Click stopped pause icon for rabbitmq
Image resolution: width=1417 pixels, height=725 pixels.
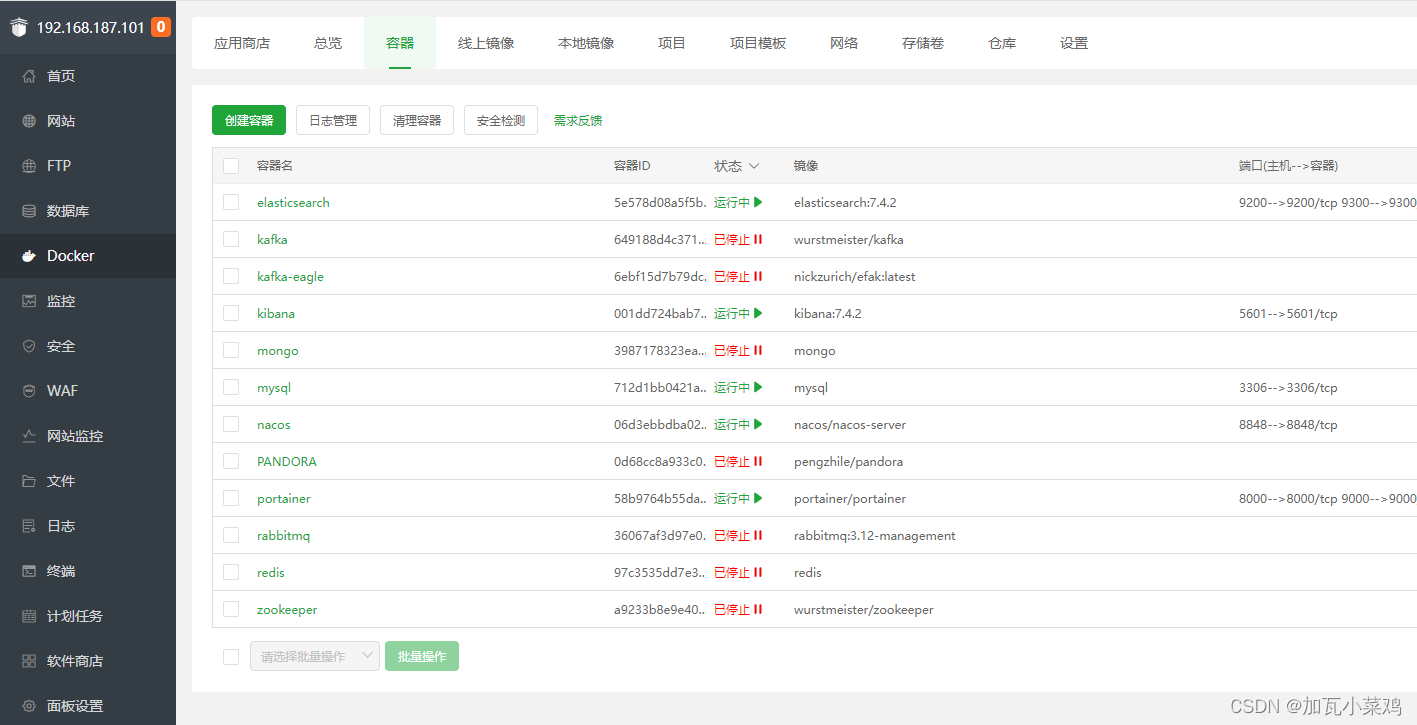pos(758,535)
